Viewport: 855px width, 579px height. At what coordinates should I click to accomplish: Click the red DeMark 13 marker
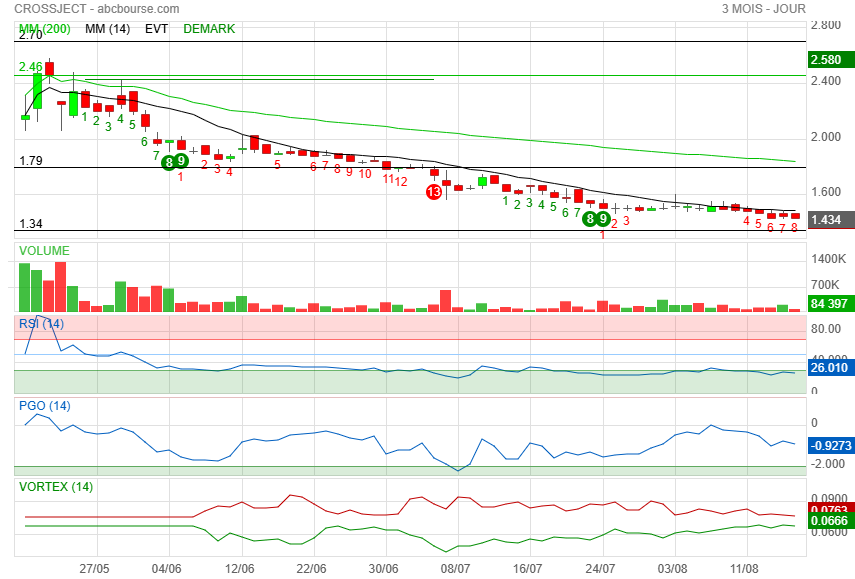click(433, 192)
